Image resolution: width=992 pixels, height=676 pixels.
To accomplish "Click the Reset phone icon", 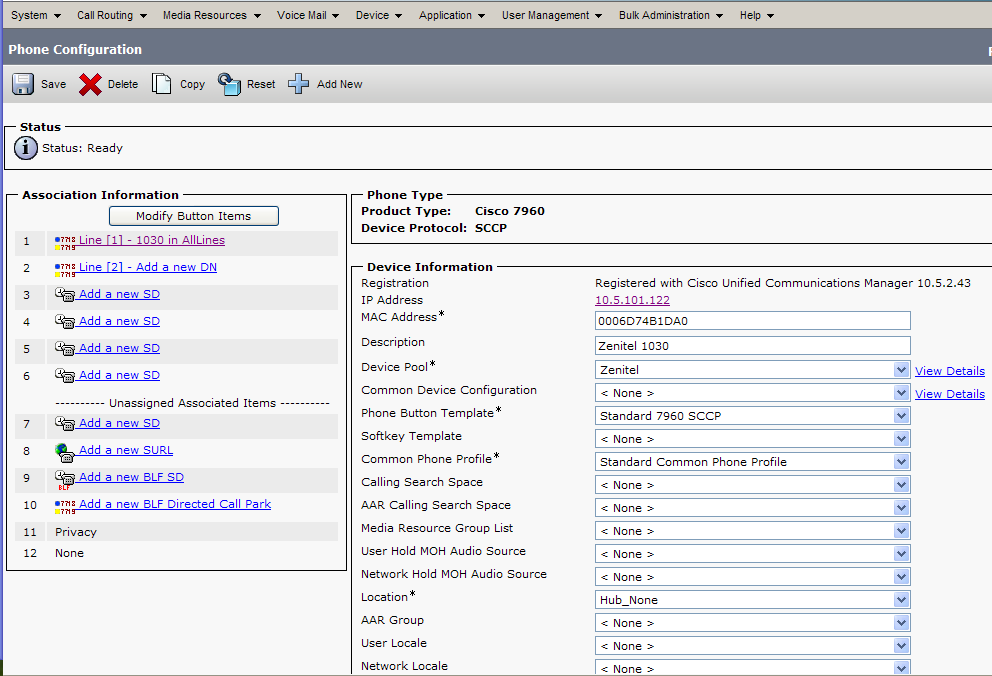I will pyautogui.click(x=230, y=84).
